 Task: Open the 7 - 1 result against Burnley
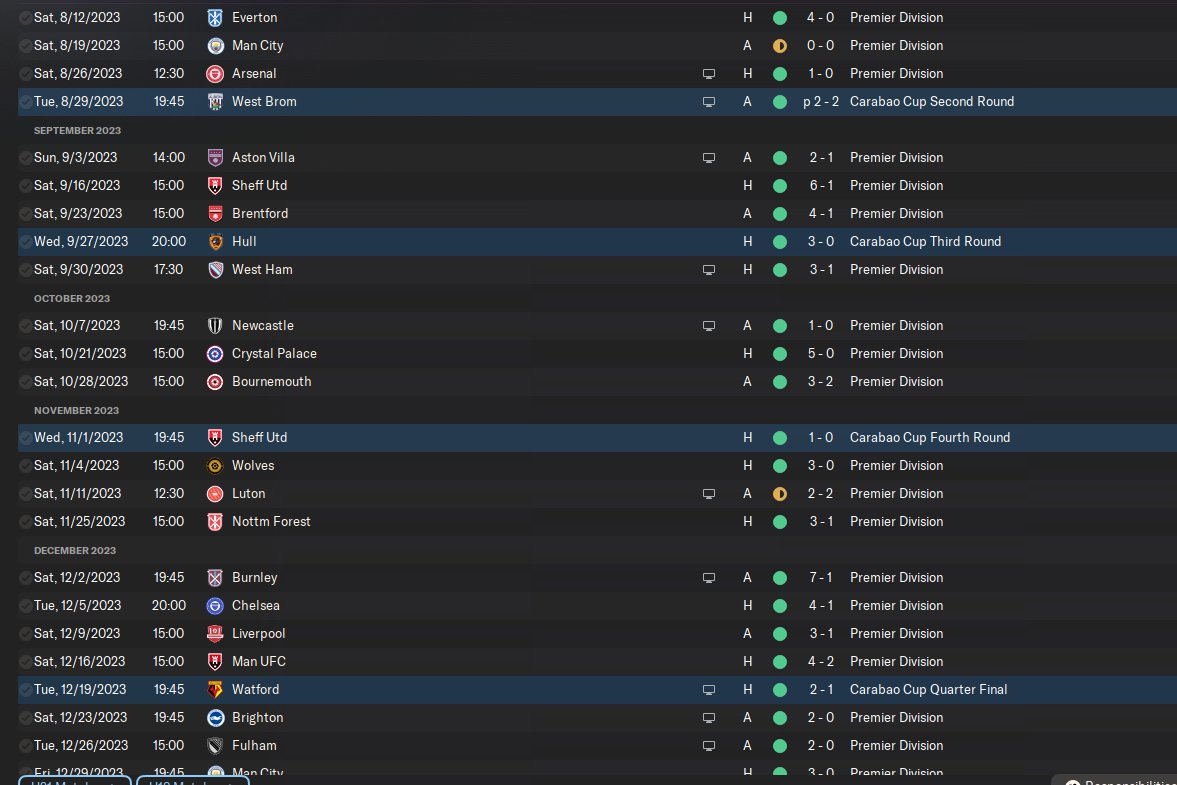820,578
